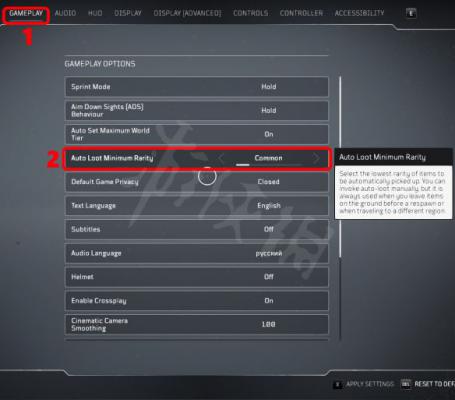Change Sprint Mode option
This screenshot has height=400, width=455.
coord(197,87)
